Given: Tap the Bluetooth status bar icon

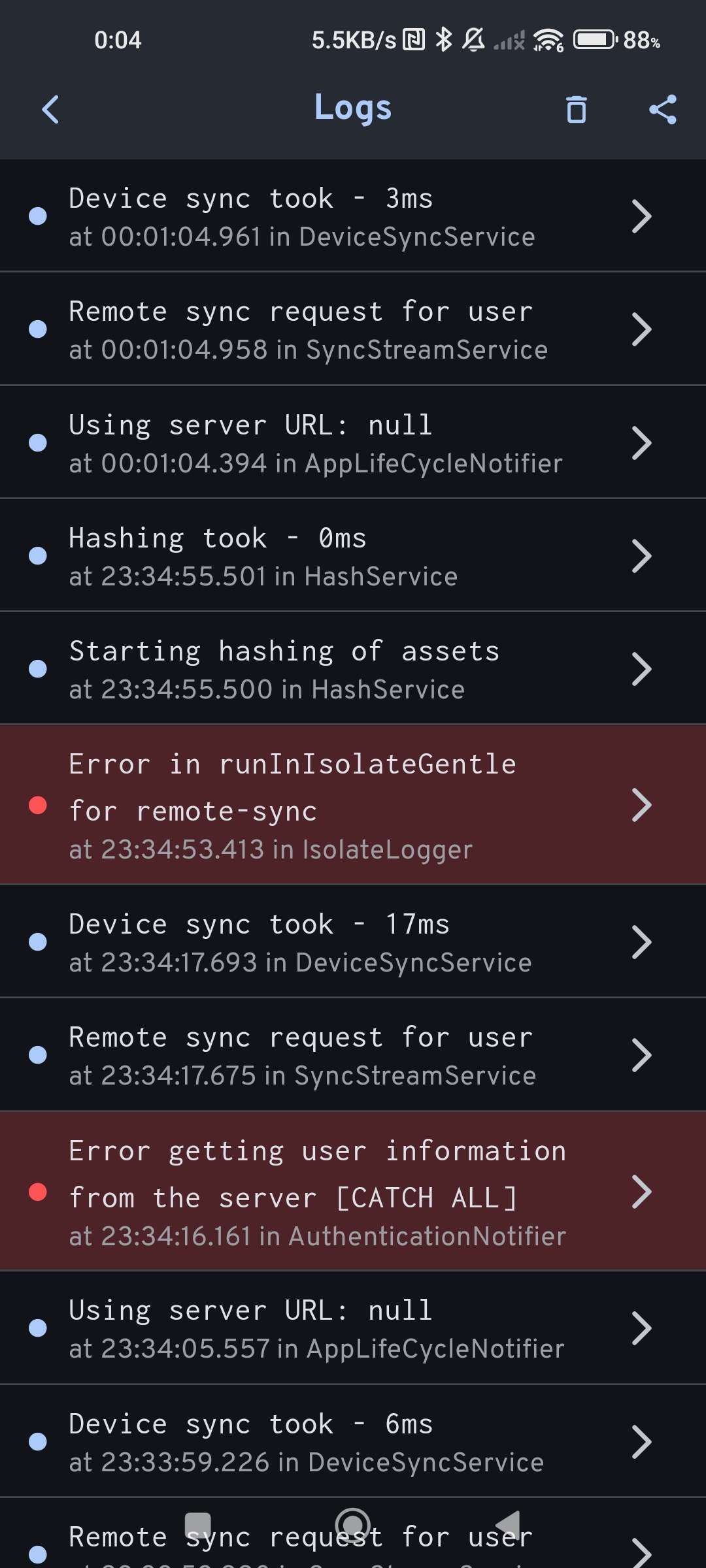Looking at the screenshot, I should point(443,39).
